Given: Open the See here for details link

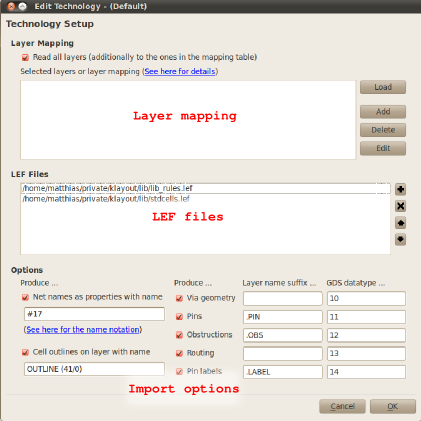Looking at the screenshot, I should point(180,71).
